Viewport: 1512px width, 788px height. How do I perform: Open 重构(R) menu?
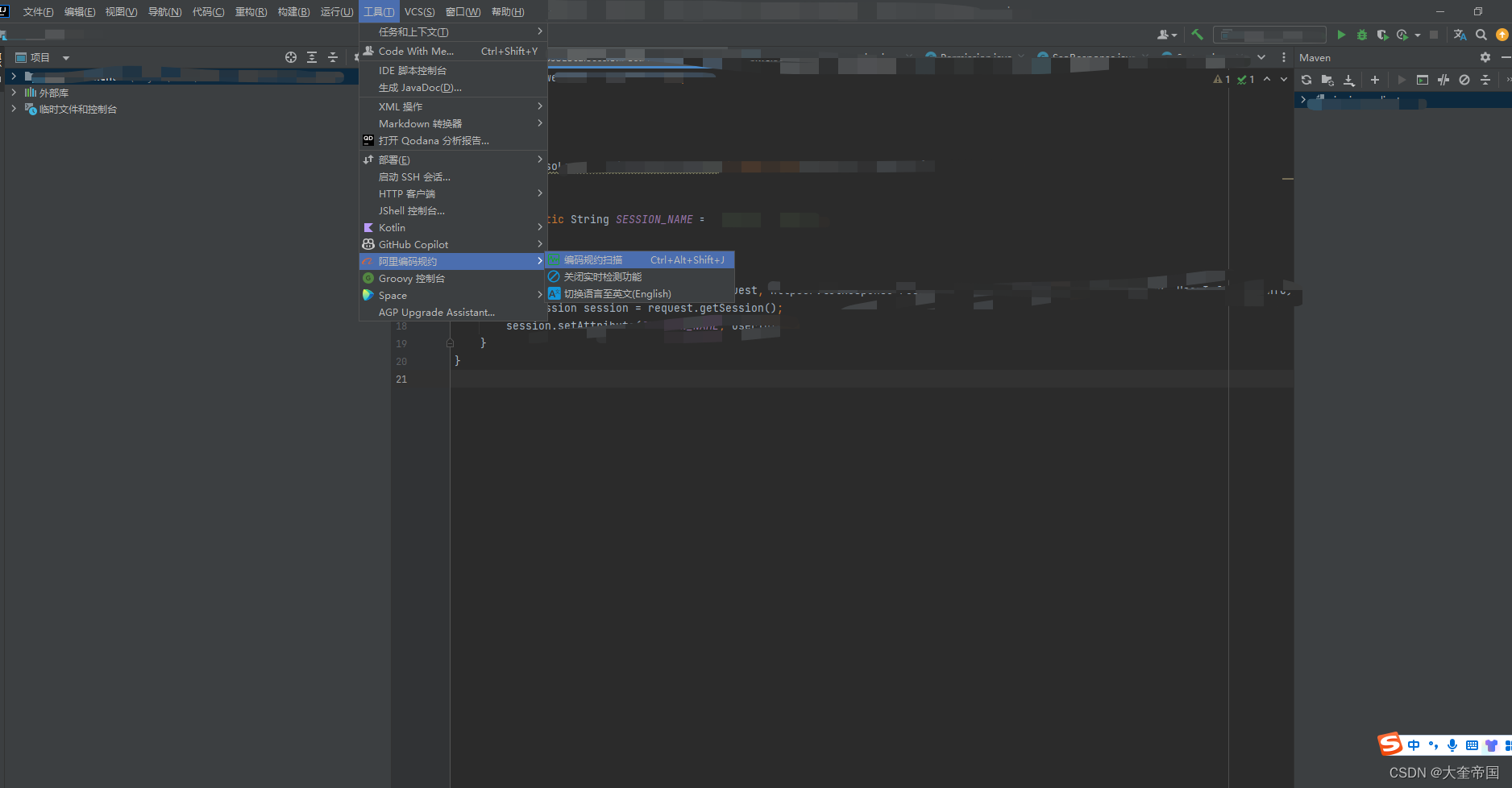click(251, 11)
